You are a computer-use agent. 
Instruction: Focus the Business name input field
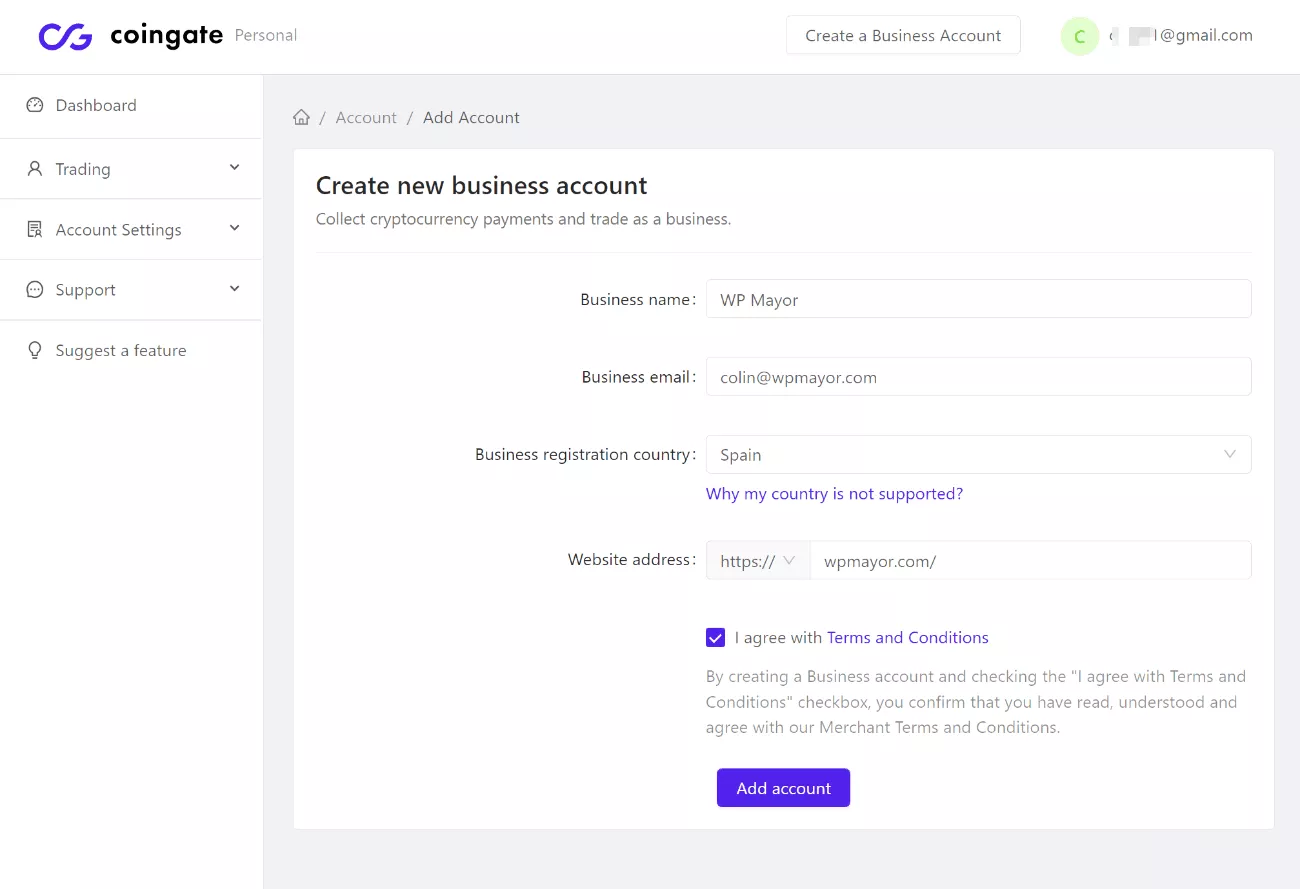point(978,299)
